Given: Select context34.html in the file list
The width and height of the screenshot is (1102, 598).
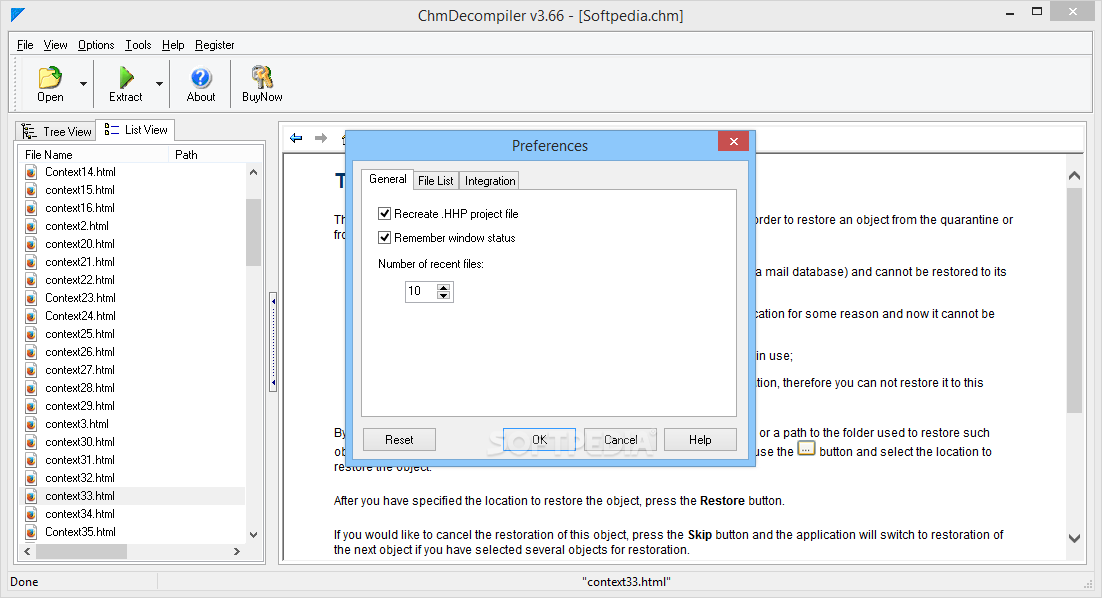Looking at the screenshot, I should [80, 514].
